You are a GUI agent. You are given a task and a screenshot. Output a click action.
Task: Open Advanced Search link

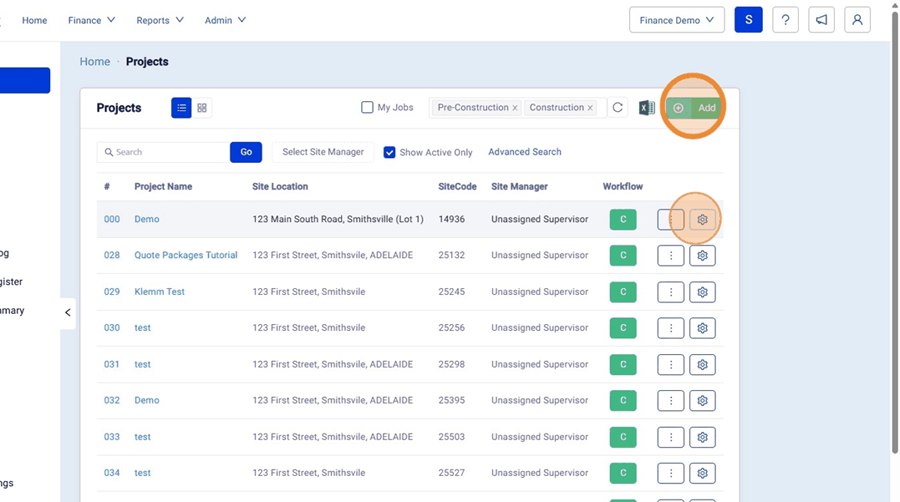pyautogui.click(x=525, y=152)
